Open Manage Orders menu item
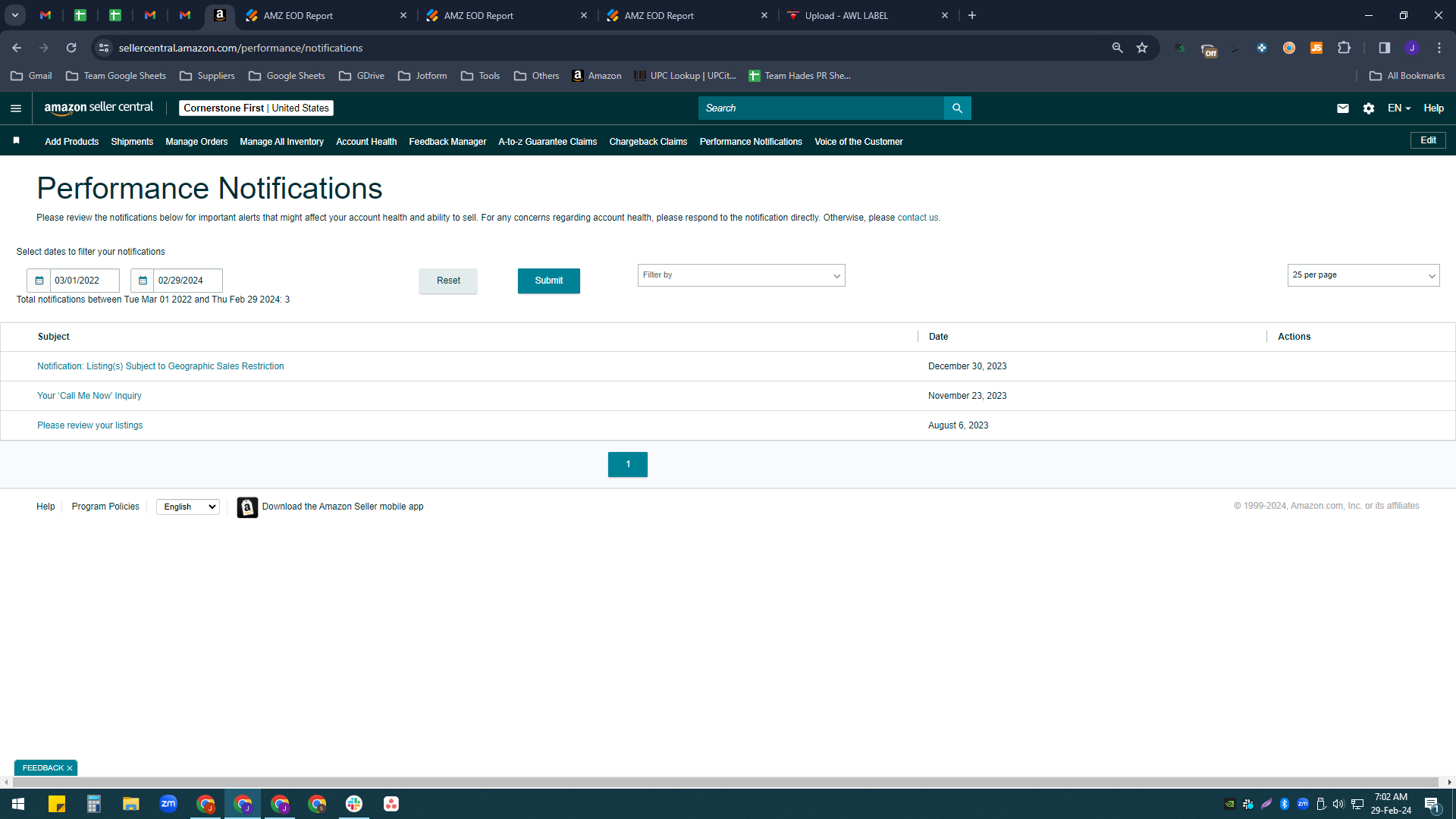The height and width of the screenshot is (819, 1456). click(196, 142)
